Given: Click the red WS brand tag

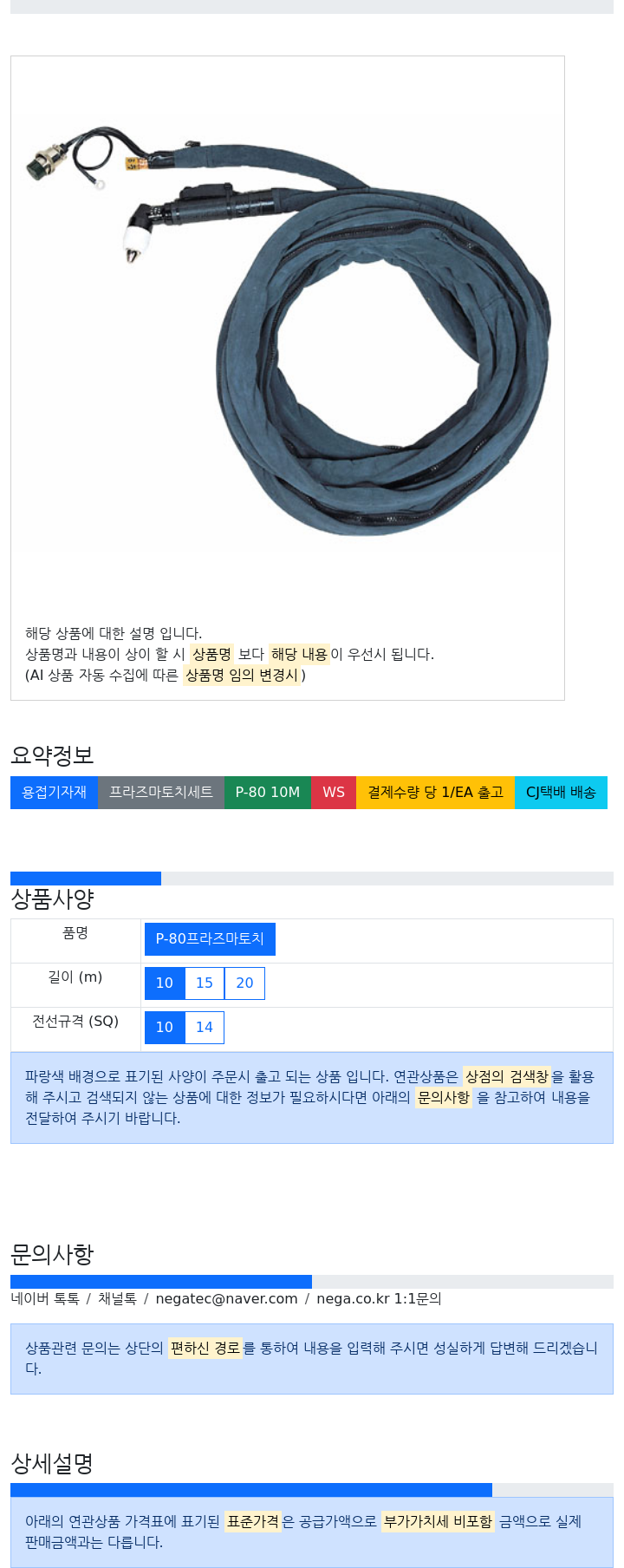Looking at the screenshot, I should (x=334, y=792).
